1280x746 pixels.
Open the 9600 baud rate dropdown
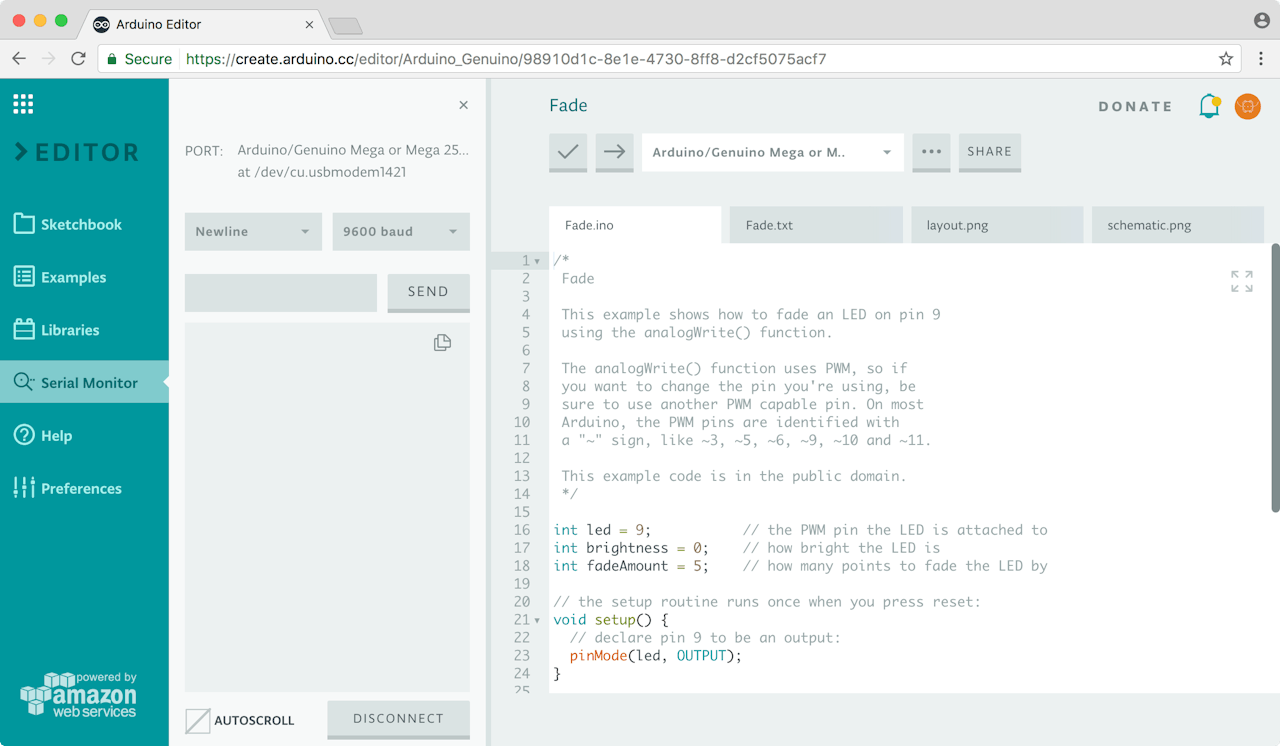[x=400, y=232]
